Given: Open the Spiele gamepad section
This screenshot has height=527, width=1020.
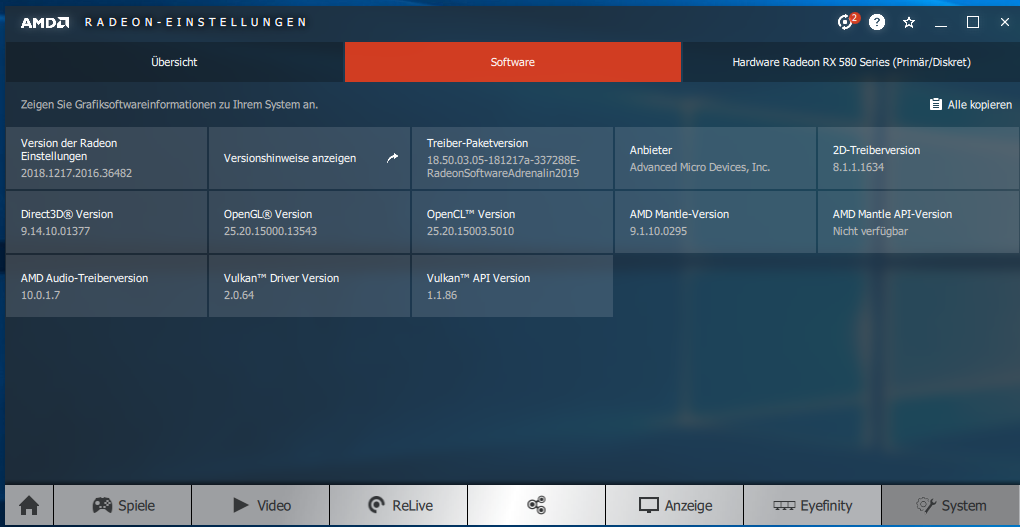Looking at the screenshot, I should pyautogui.click(x=123, y=506).
